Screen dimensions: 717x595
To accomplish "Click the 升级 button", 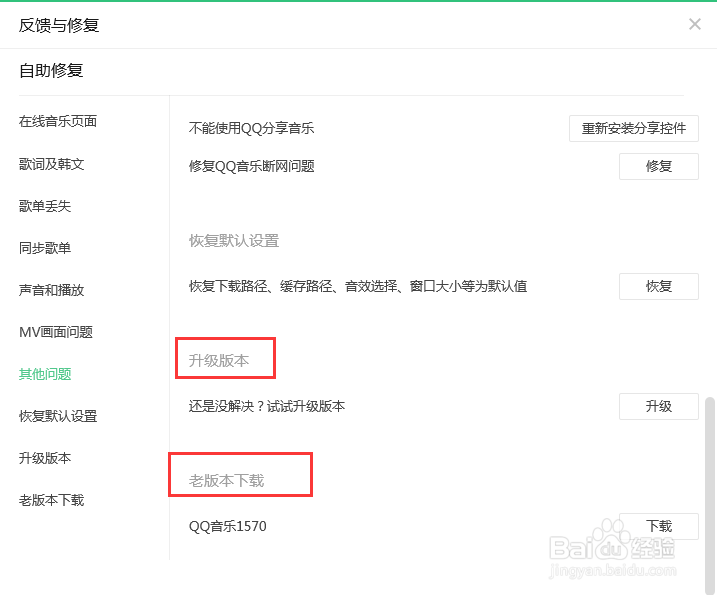I will click(658, 406).
